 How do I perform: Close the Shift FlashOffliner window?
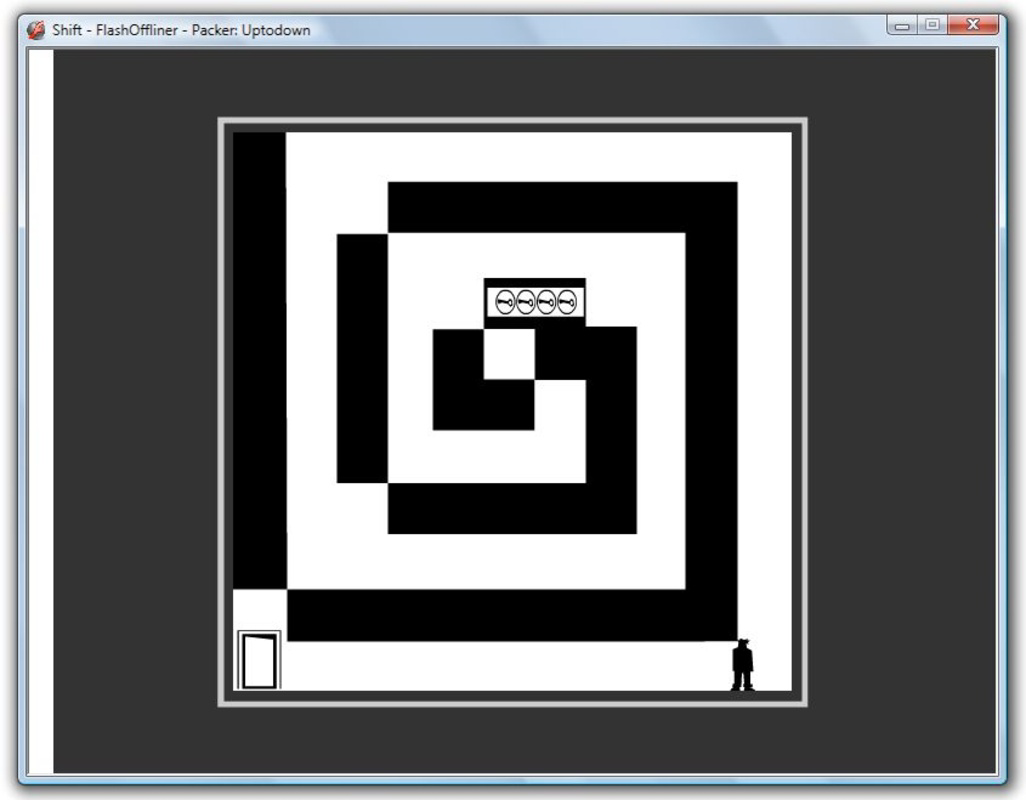click(x=973, y=26)
